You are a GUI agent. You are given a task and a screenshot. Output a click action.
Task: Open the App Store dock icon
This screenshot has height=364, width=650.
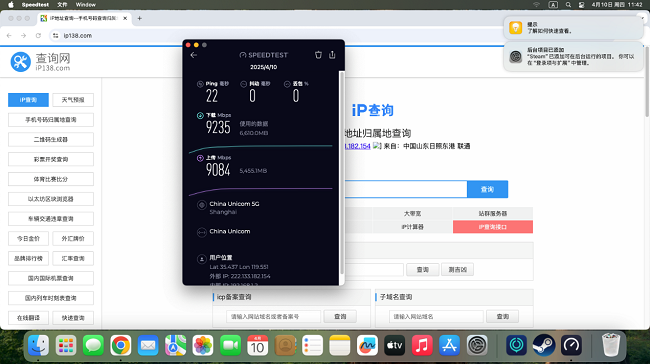pos(449,345)
